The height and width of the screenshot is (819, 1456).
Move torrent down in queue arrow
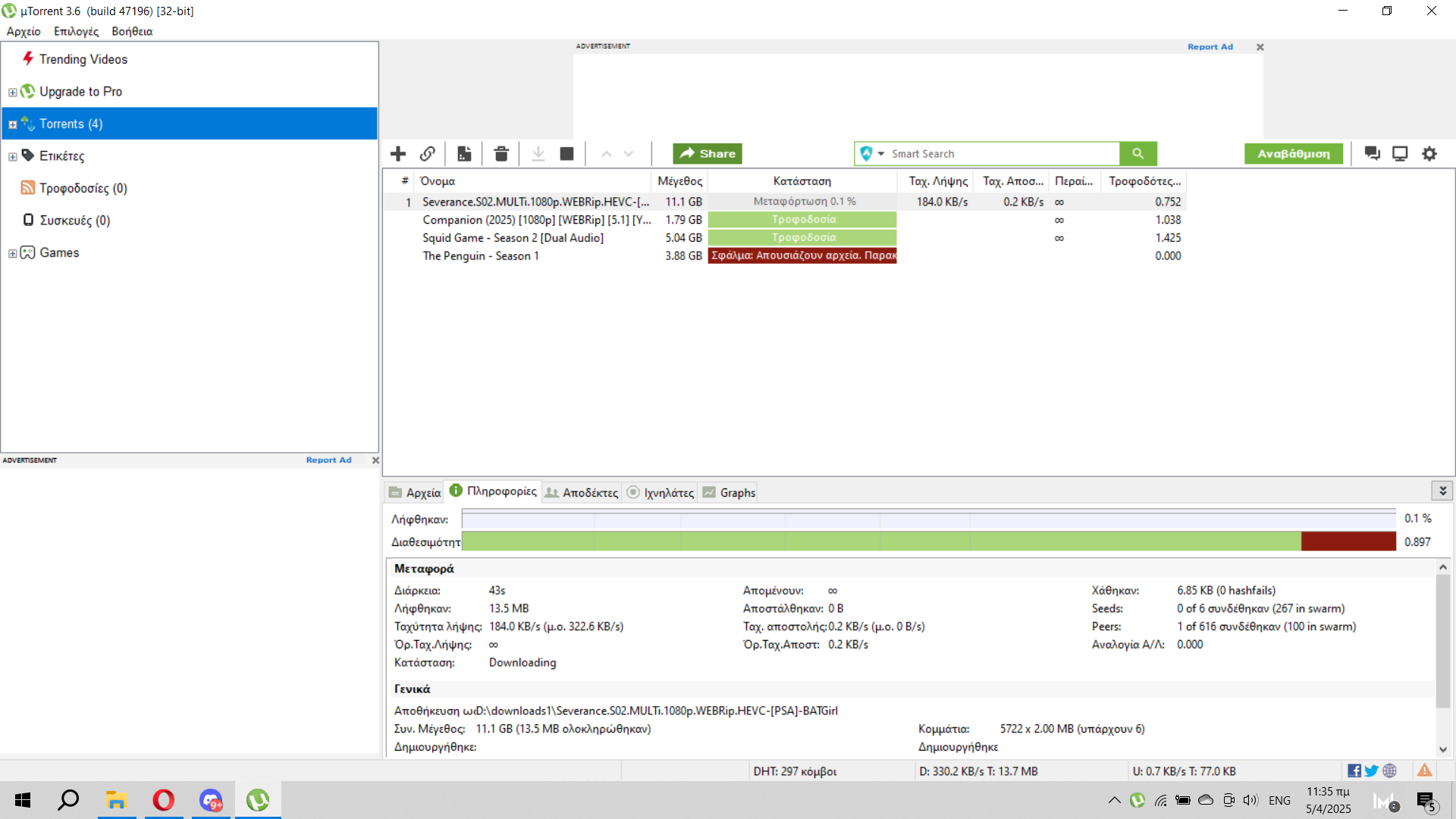point(629,154)
